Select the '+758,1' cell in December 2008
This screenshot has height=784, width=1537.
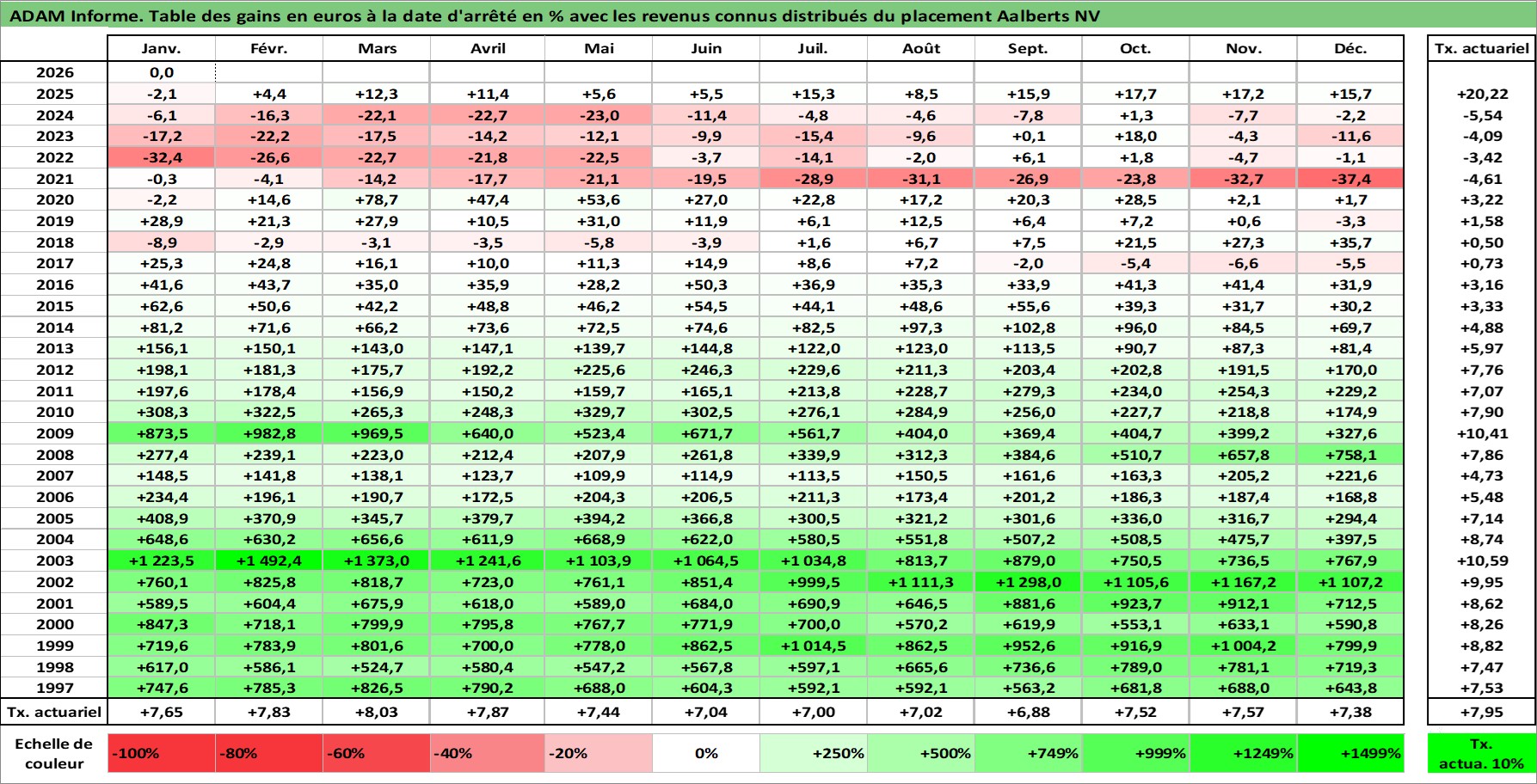coord(1350,455)
